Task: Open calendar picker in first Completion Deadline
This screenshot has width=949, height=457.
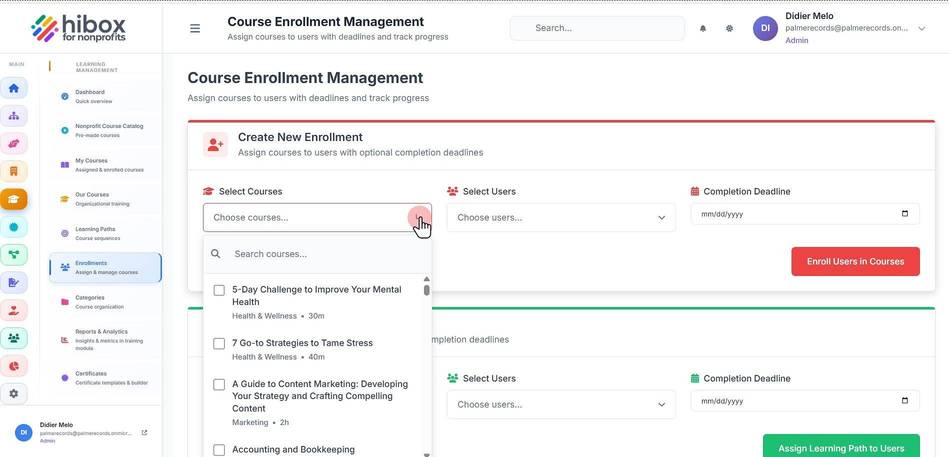Action: 905,214
